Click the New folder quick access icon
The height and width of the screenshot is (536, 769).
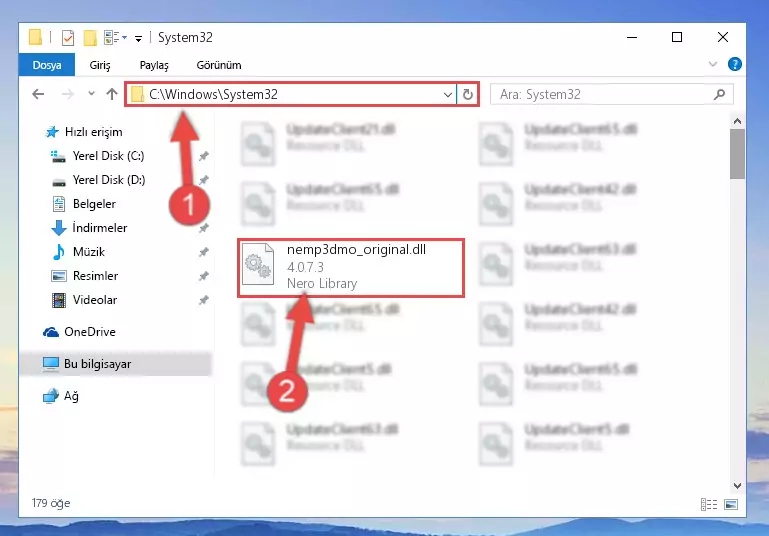[90, 38]
